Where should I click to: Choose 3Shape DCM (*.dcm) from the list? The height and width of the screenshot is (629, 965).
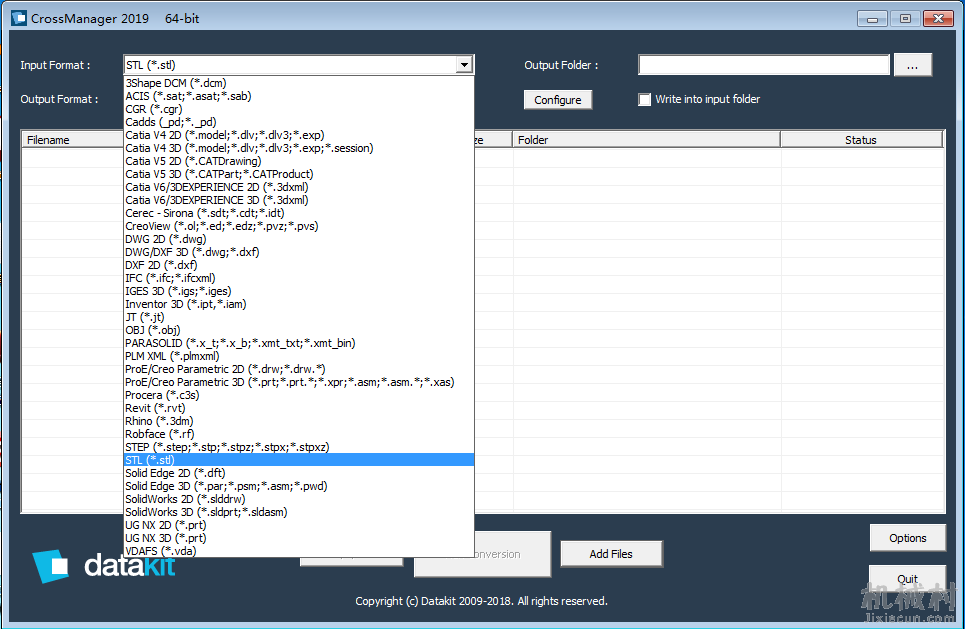click(299, 83)
